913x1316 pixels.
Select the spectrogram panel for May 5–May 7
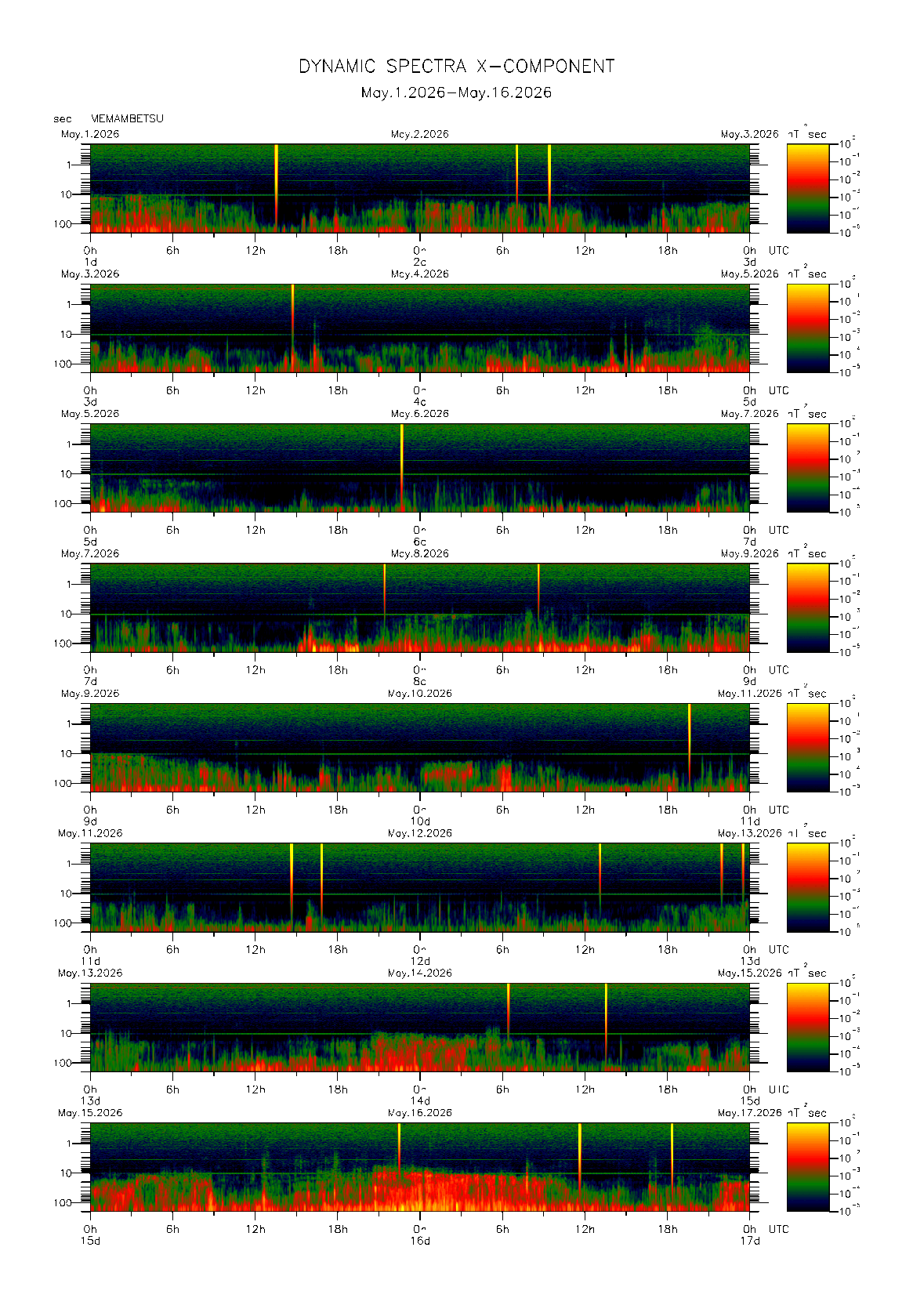(420, 468)
